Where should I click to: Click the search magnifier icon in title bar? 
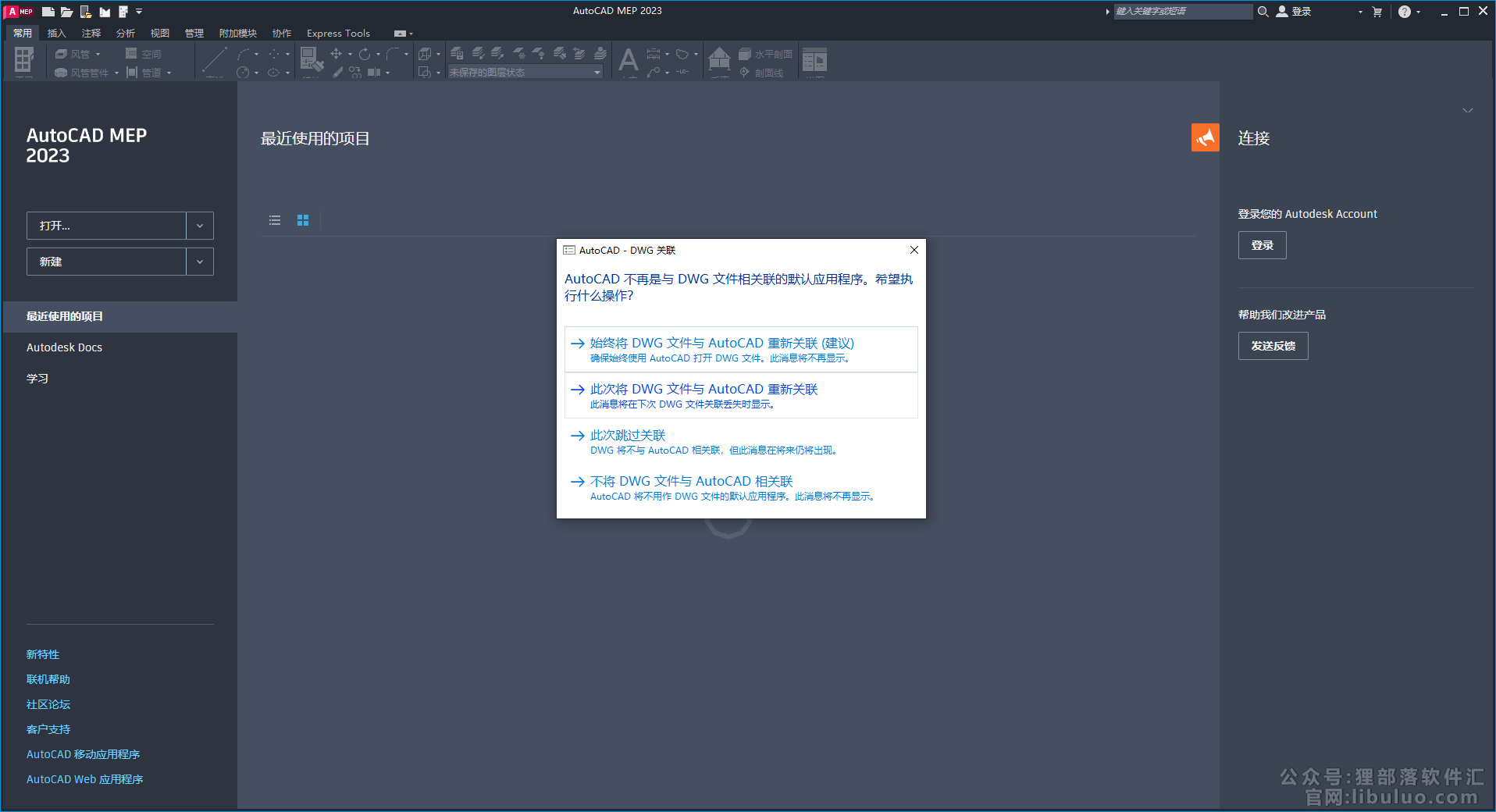[x=1263, y=11]
